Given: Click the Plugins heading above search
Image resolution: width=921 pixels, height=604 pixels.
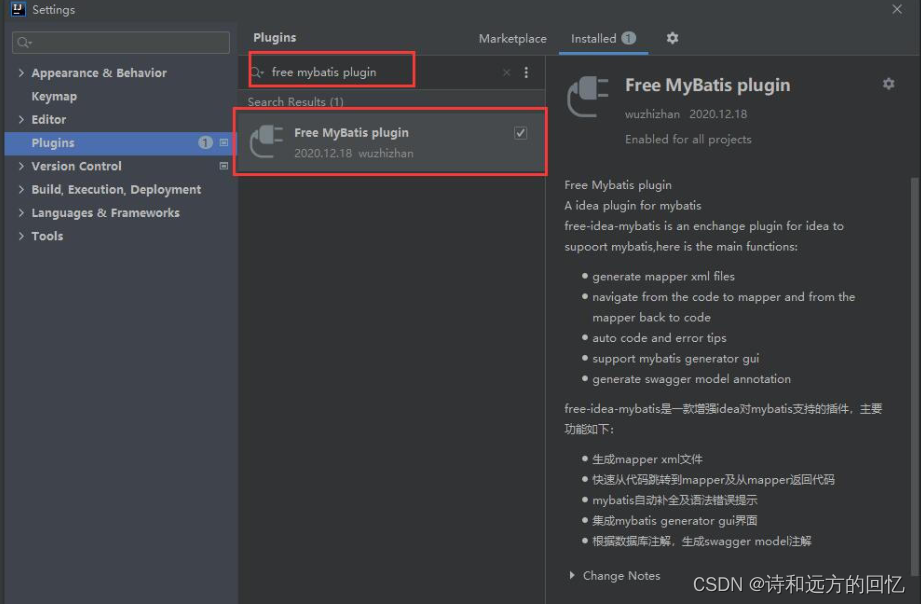Looking at the screenshot, I should pos(274,38).
